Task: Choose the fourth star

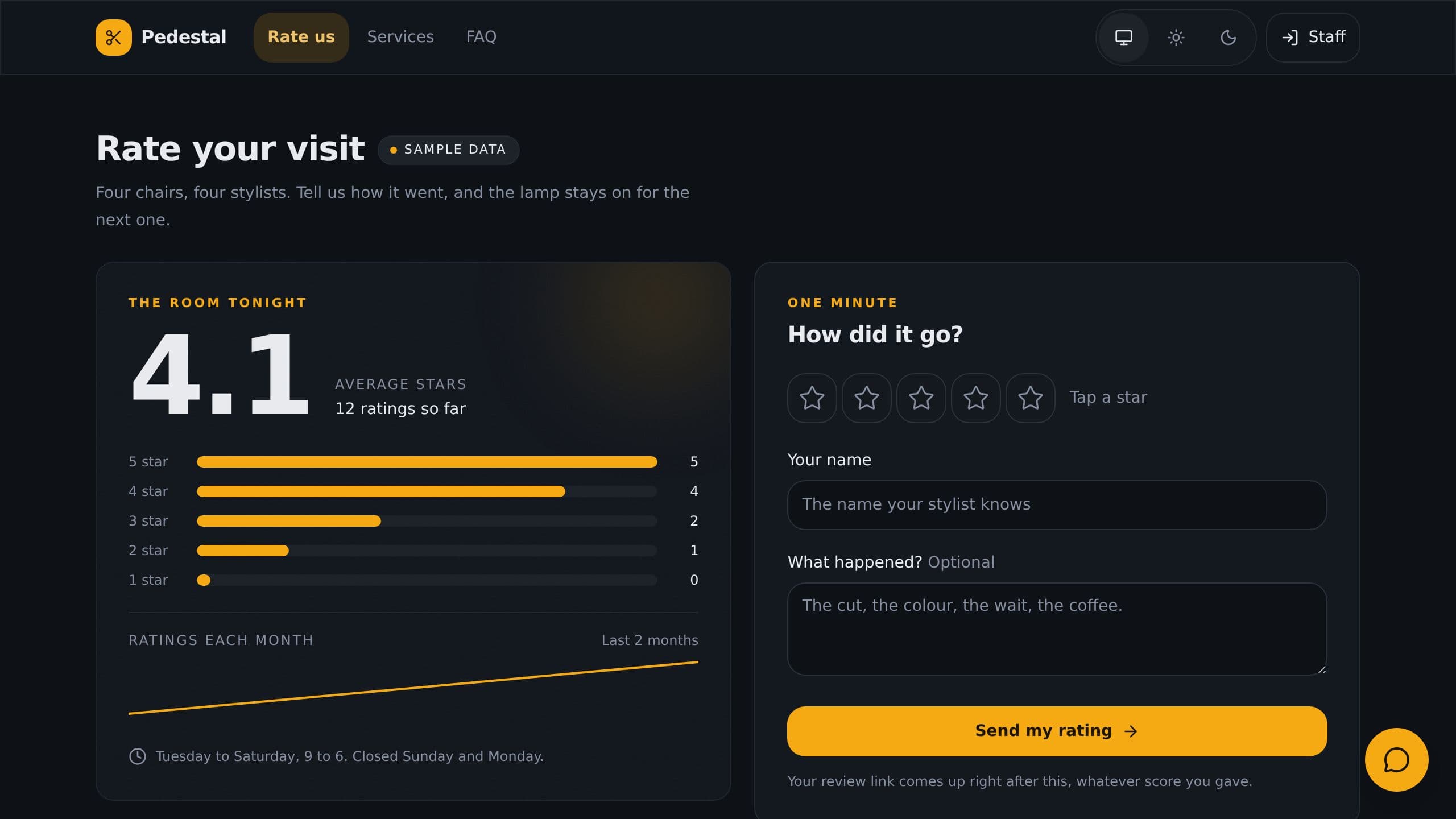Action: (975, 398)
